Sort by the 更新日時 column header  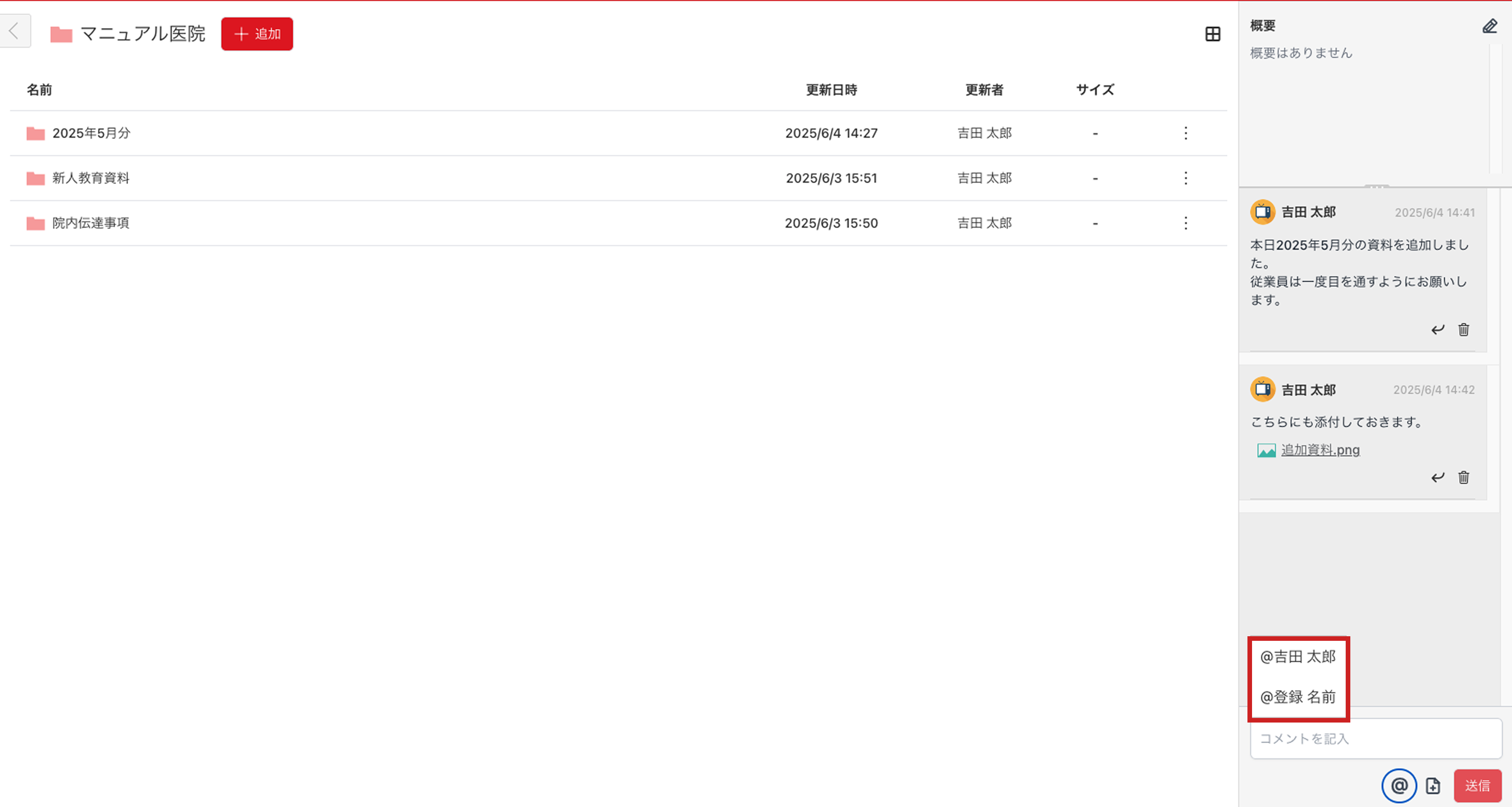tap(831, 90)
